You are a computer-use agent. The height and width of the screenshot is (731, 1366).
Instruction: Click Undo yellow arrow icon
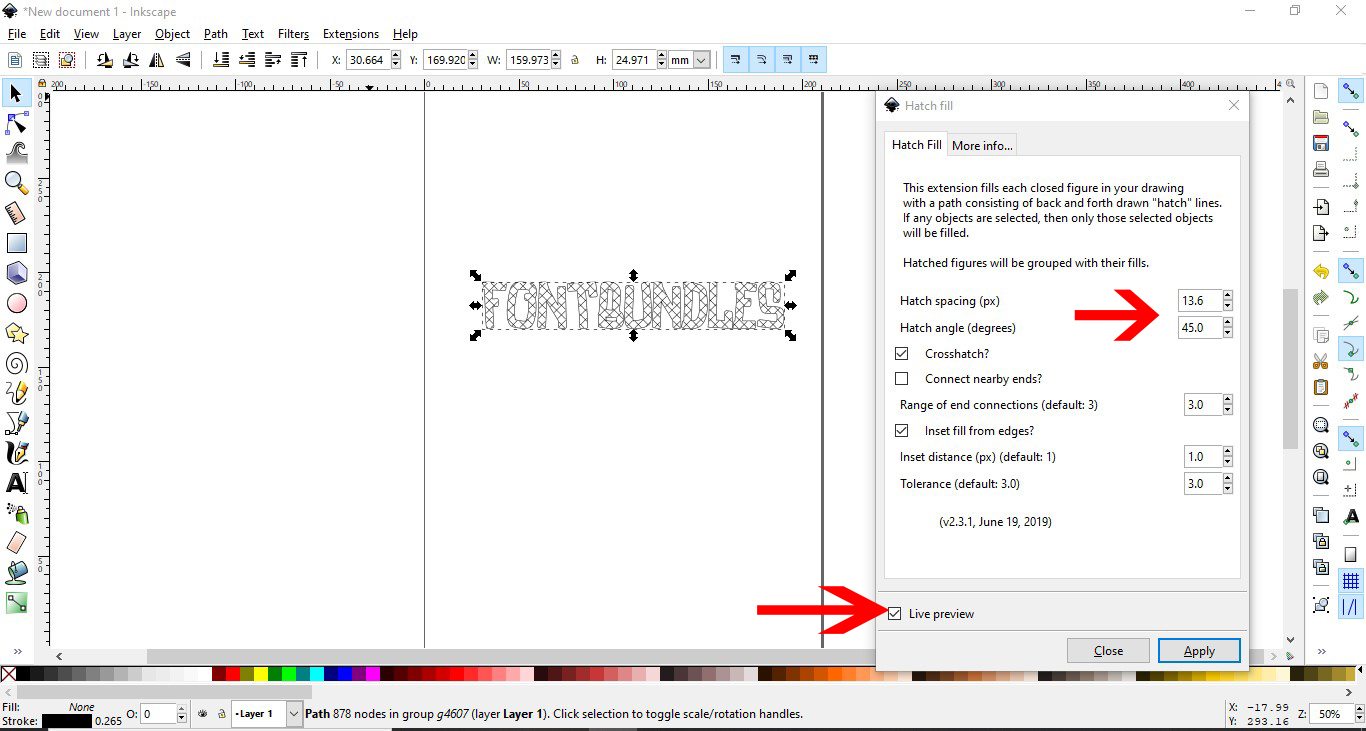pos(1321,271)
